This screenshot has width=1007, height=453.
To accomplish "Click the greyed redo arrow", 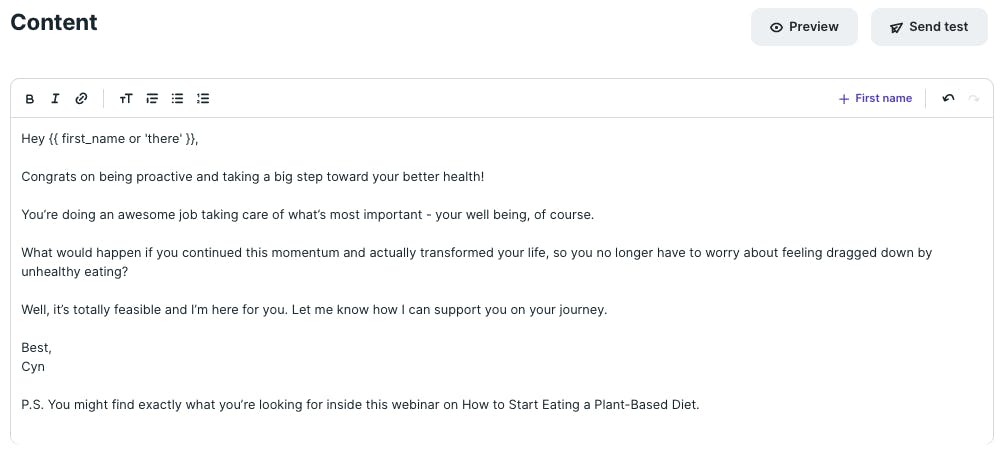I will pyautogui.click(x=974, y=98).
